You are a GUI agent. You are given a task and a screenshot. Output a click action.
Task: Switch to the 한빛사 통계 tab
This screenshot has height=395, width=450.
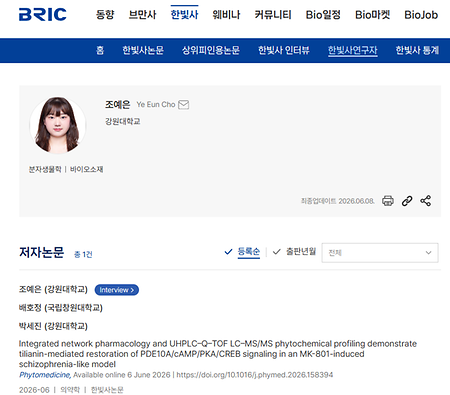pos(417,50)
